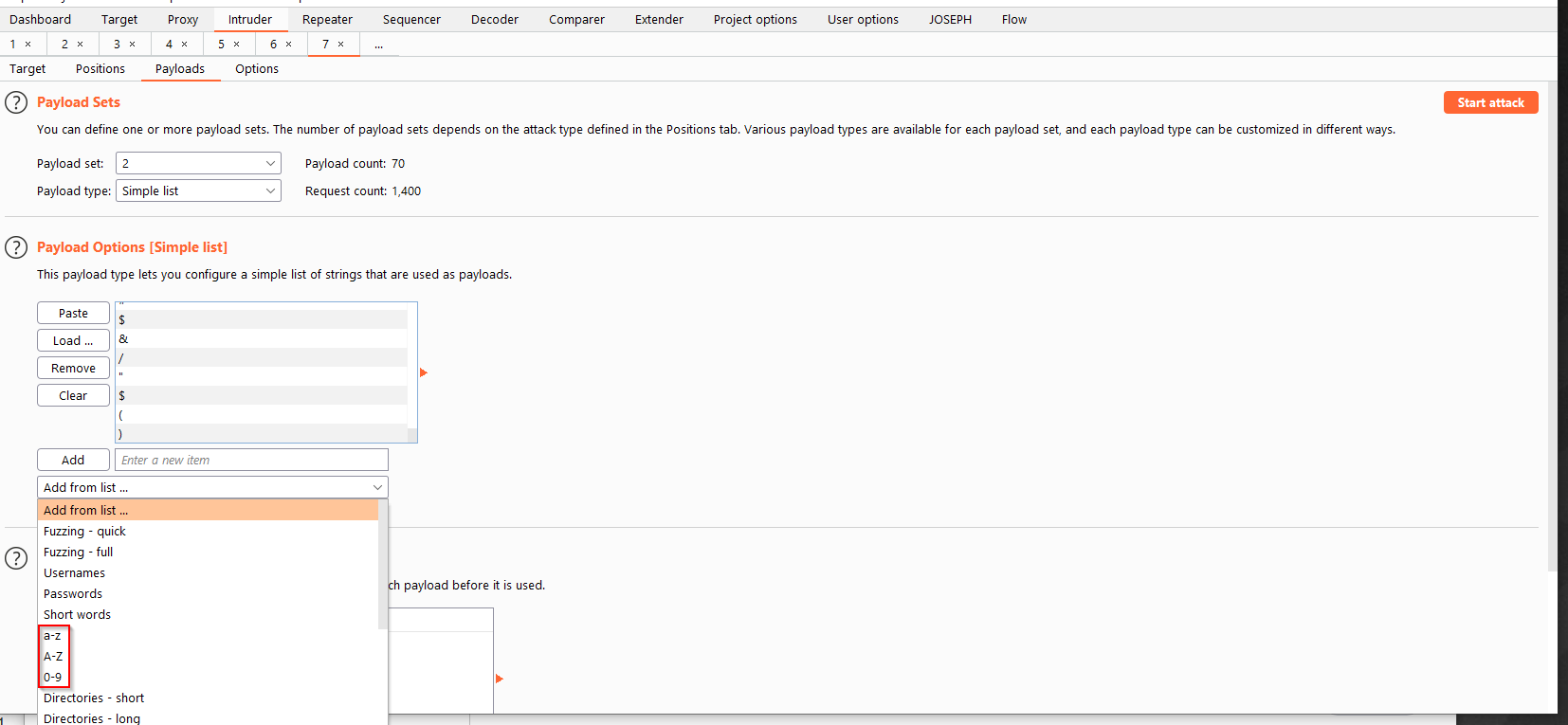The image size is (1568, 725).
Task: Close Intruder tab 7
Action: 341,45
